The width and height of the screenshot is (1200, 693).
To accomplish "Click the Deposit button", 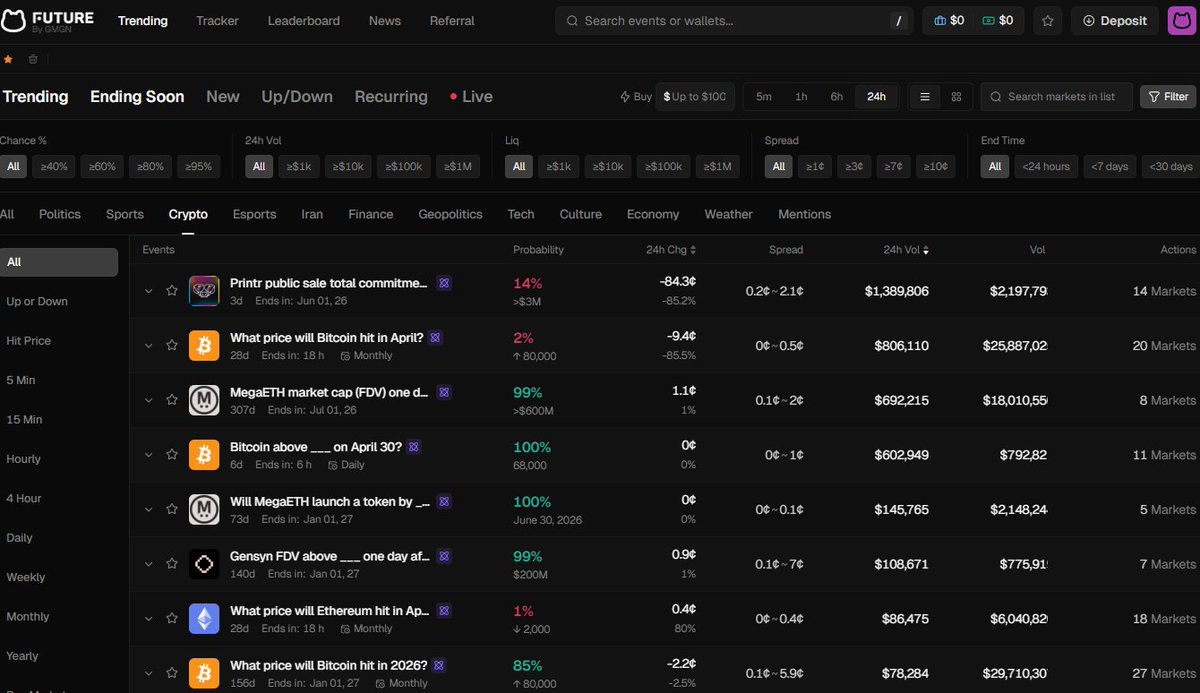I will [x=1115, y=20].
